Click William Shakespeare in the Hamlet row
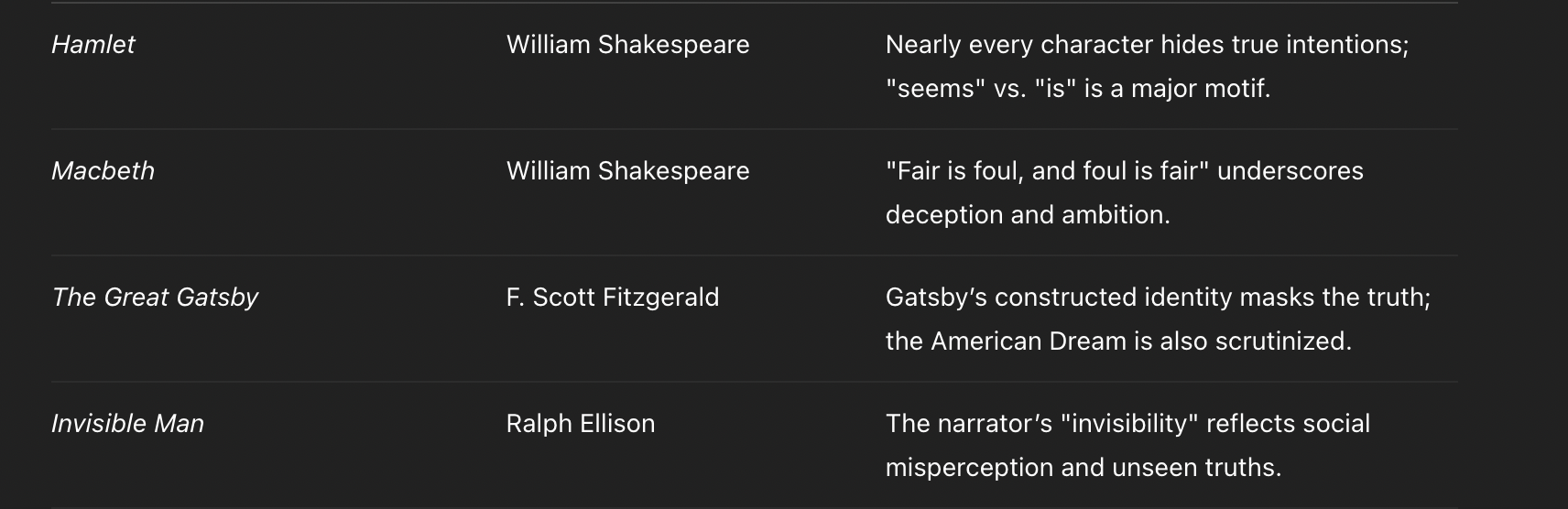1568x509 pixels. pos(627,44)
